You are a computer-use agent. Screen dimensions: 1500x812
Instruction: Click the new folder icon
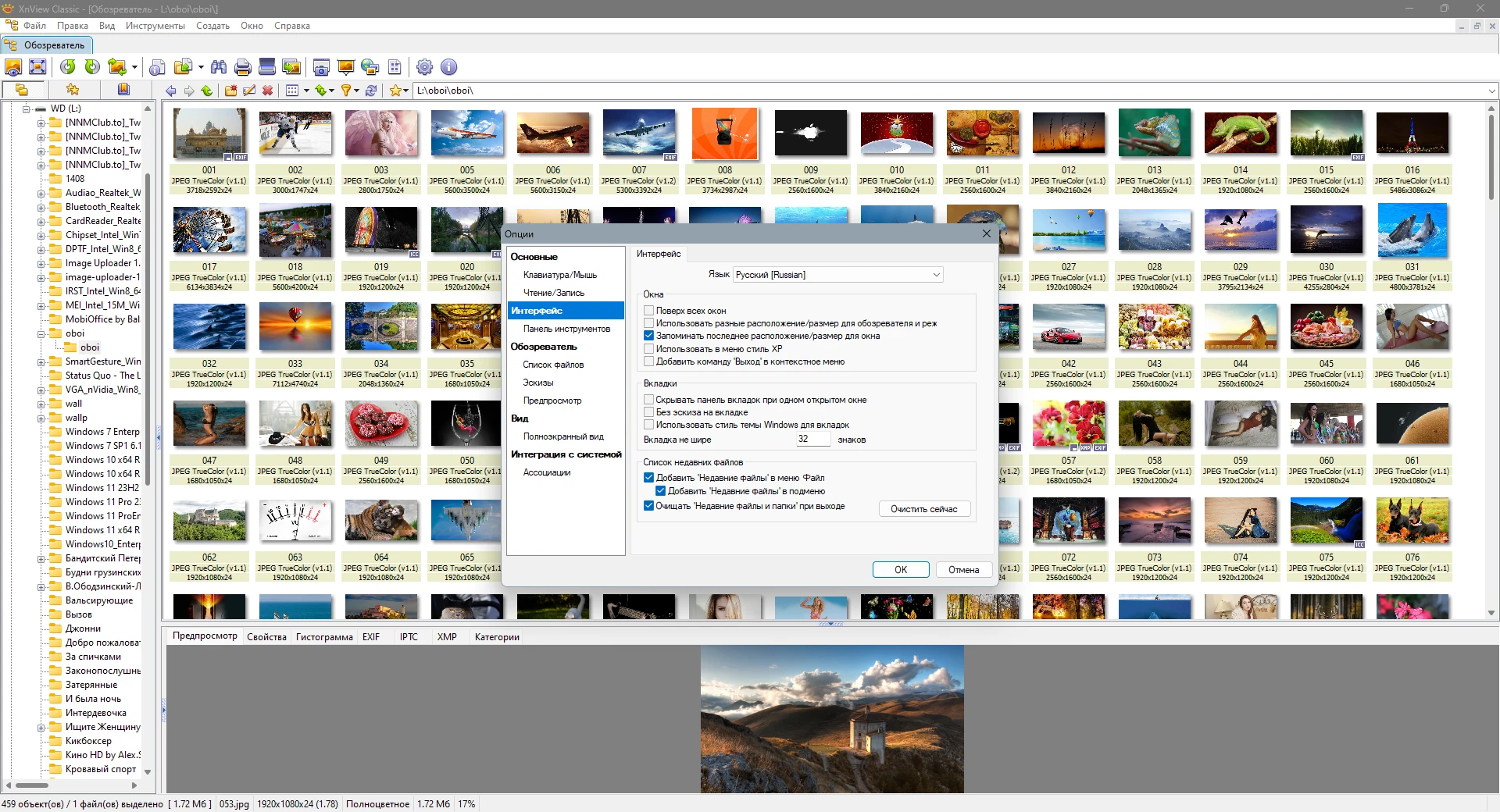(x=231, y=91)
